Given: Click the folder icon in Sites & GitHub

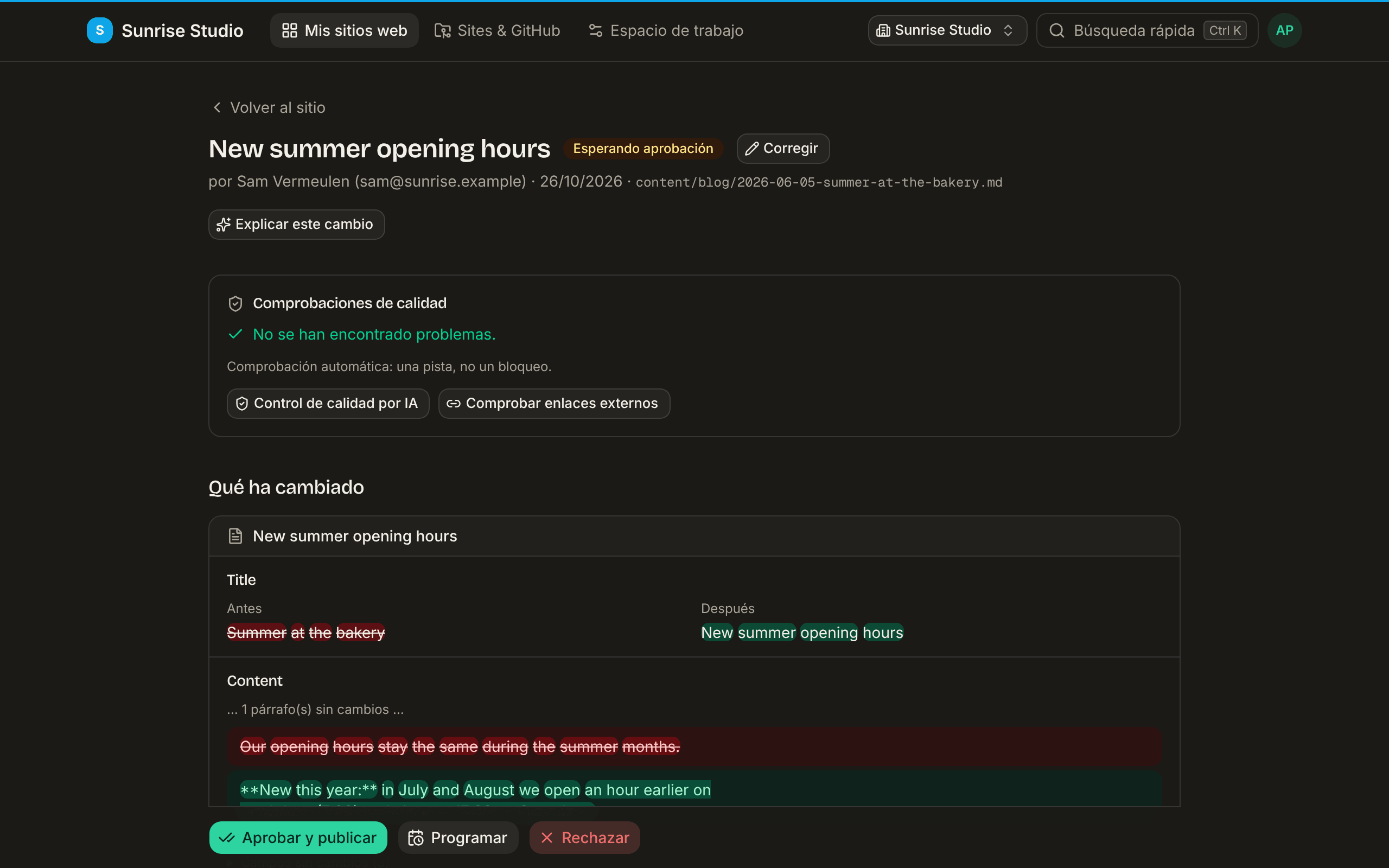Looking at the screenshot, I should point(442,30).
